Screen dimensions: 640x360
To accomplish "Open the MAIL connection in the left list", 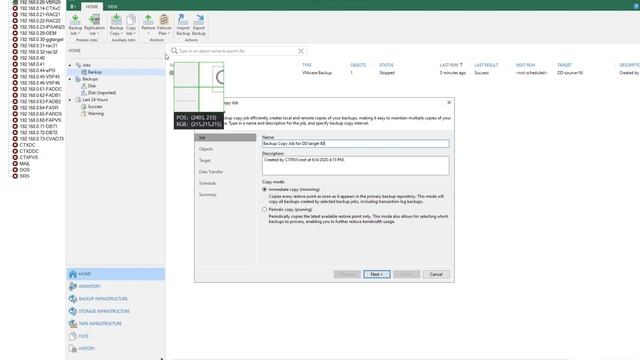I will coord(24,164).
